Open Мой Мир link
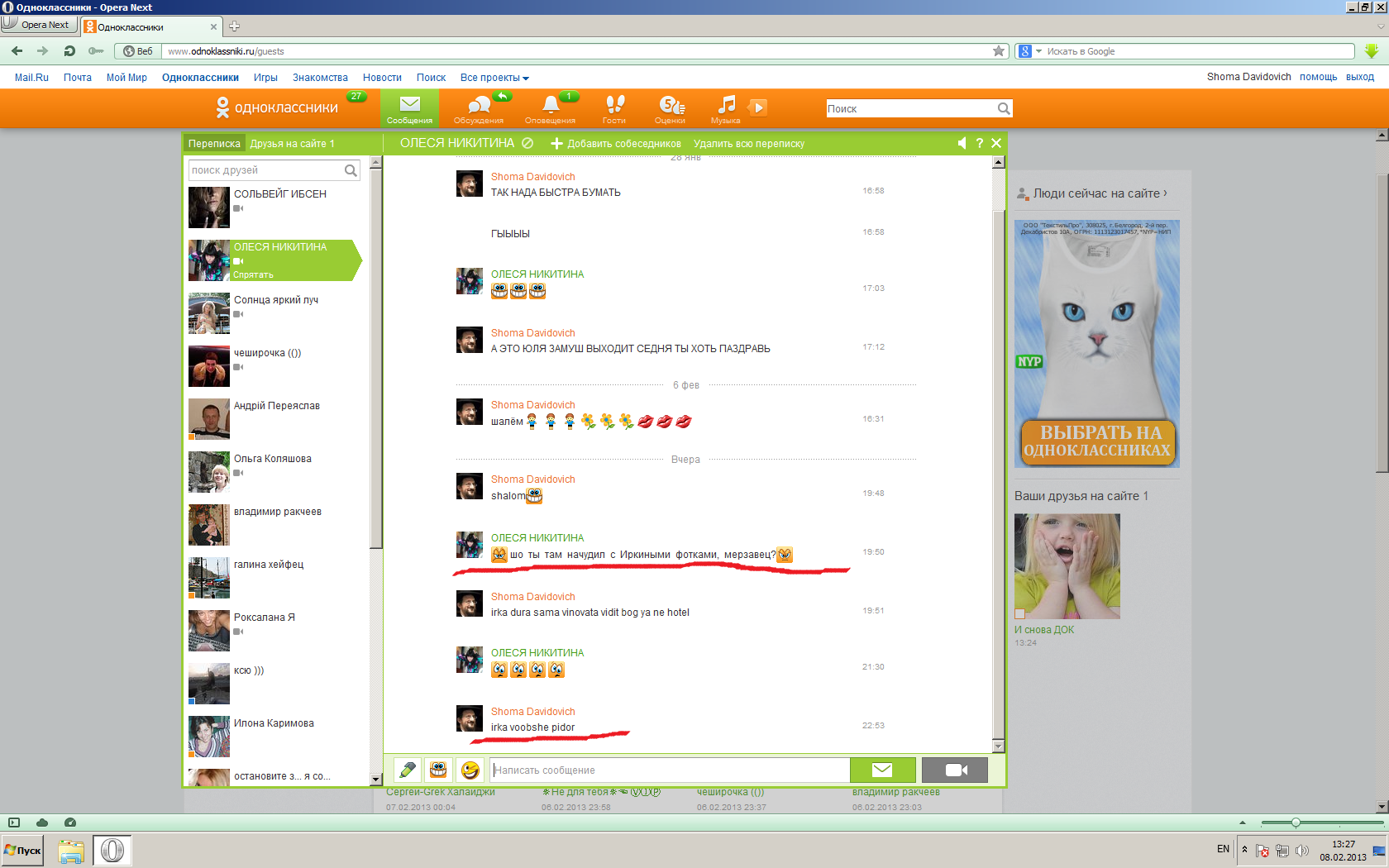The width and height of the screenshot is (1389, 868). point(126,78)
